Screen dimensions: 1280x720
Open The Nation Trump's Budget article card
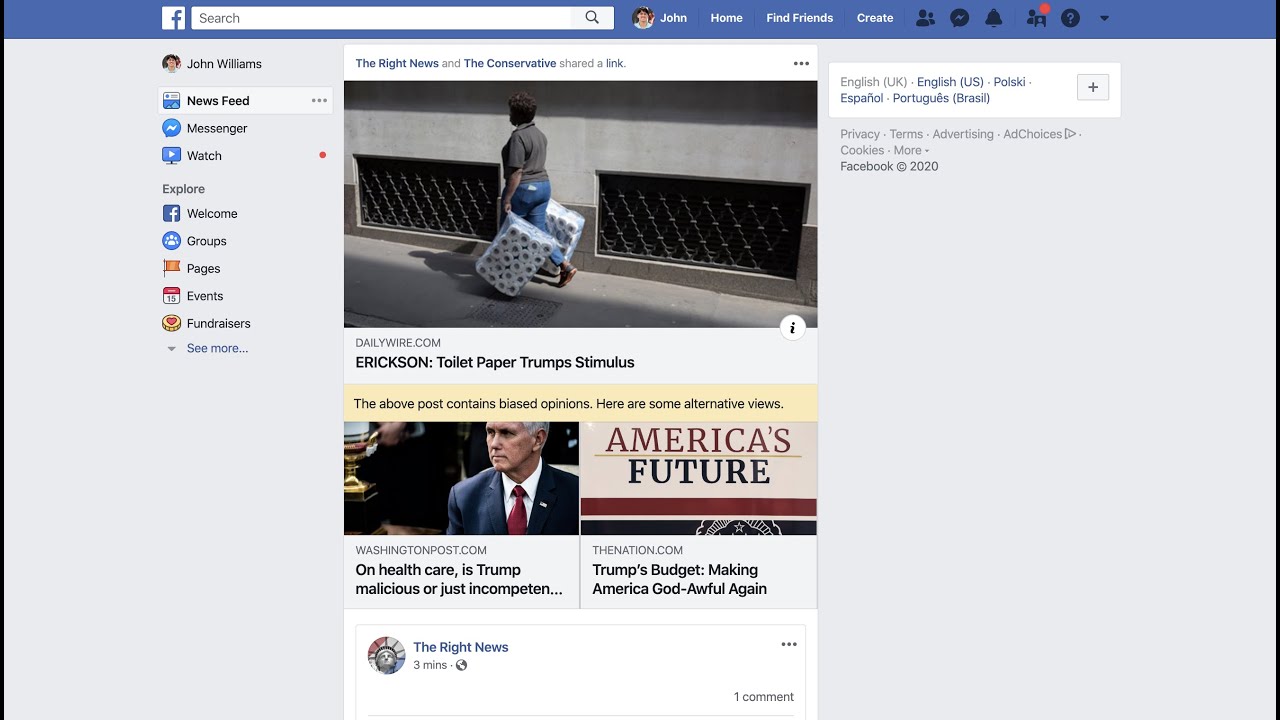pyautogui.click(x=698, y=515)
